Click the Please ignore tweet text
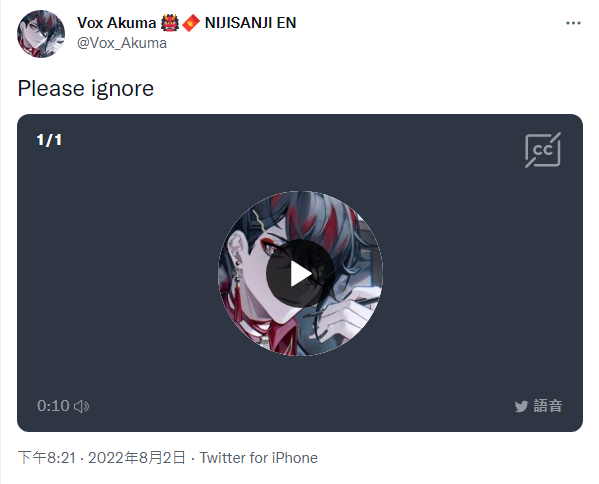 [86, 89]
